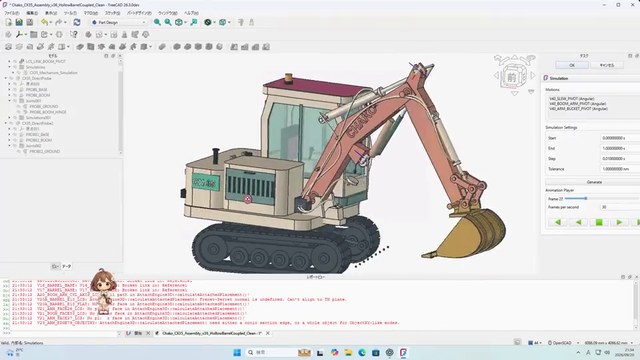Toggle visibility eye of PROBE_BOOM
This screenshot has width=640, height=360.
pos(15,95)
